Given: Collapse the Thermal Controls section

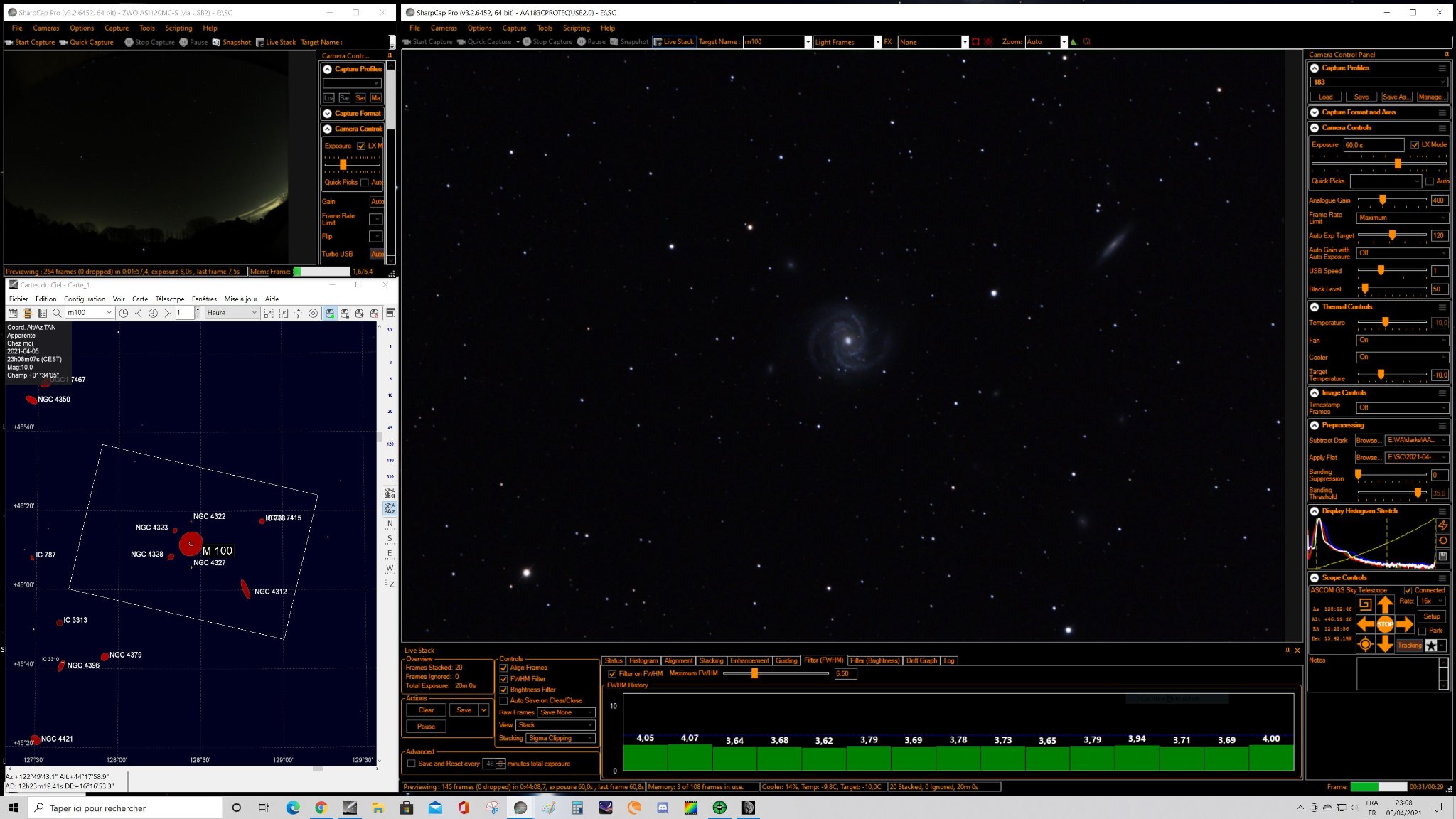Looking at the screenshot, I should tap(1315, 307).
